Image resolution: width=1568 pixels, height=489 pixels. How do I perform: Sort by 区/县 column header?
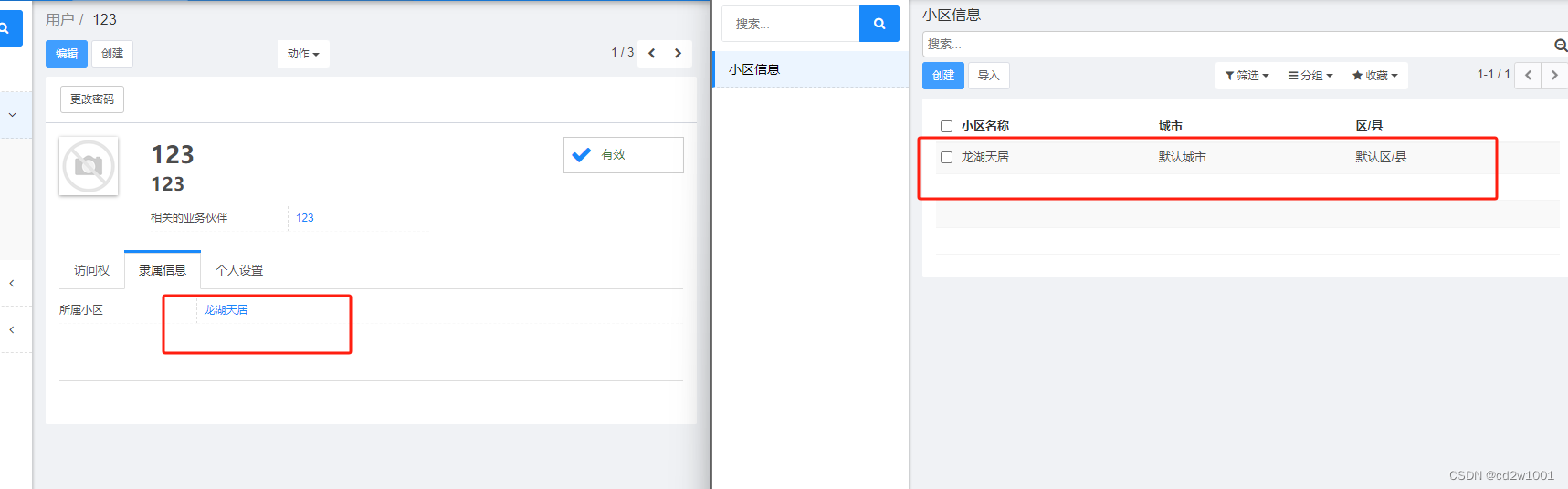pos(1368,126)
